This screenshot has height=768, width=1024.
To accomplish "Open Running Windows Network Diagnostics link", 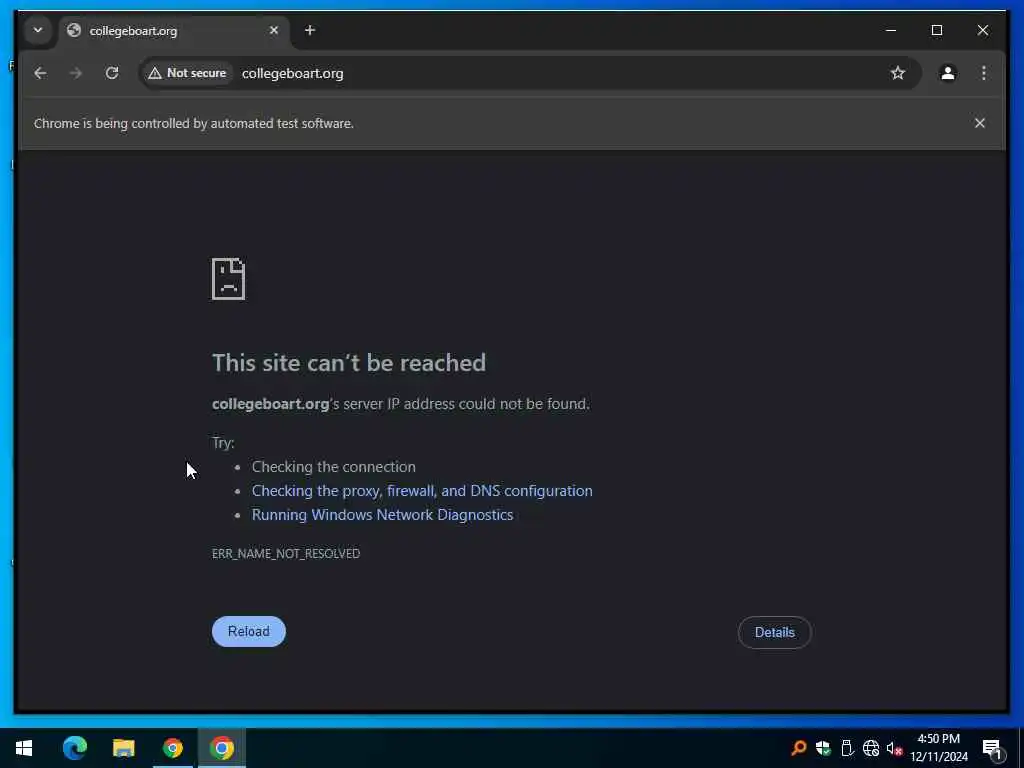I will pyautogui.click(x=383, y=515).
